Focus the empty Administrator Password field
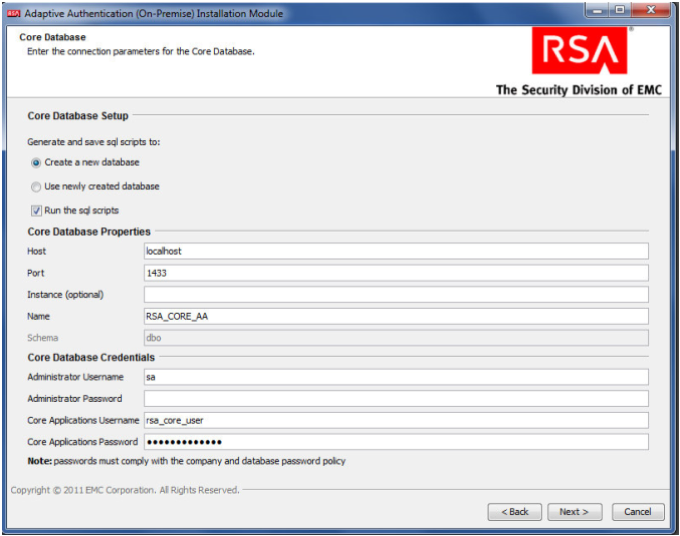680x536 pixels. tap(396, 399)
